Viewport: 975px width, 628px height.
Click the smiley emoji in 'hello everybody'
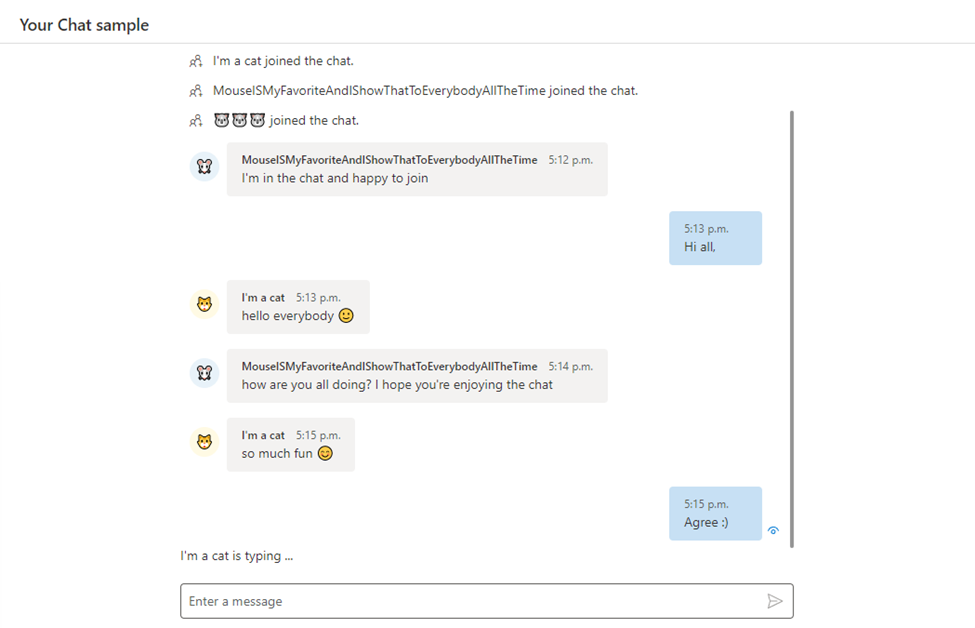point(346,316)
